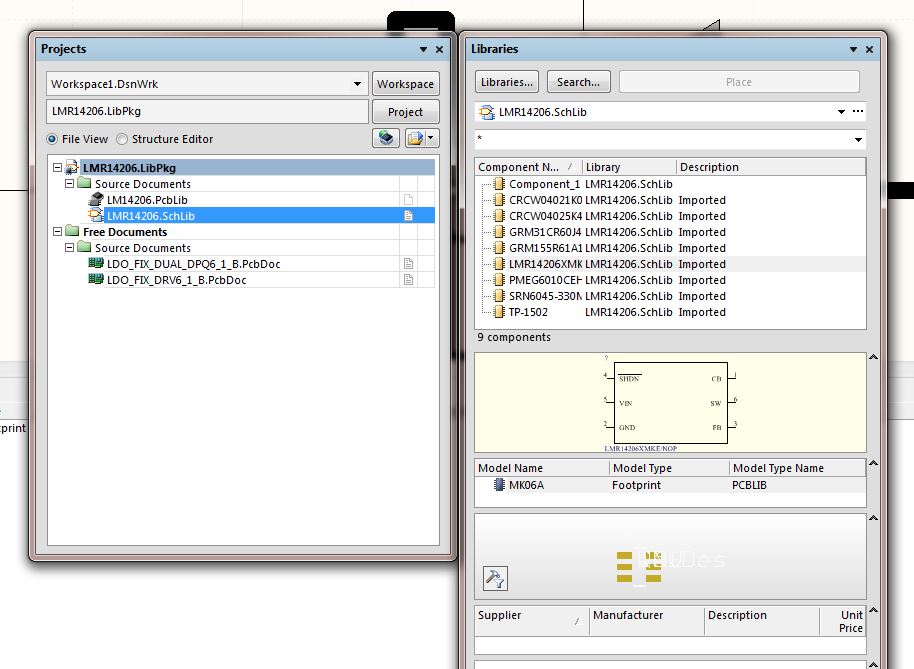
Task: Click the Model Type column header
Action: pyautogui.click(x=669, y=468)
